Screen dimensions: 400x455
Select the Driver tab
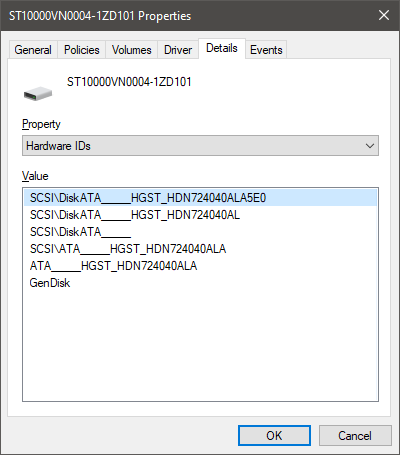click(x=178, y=50)
